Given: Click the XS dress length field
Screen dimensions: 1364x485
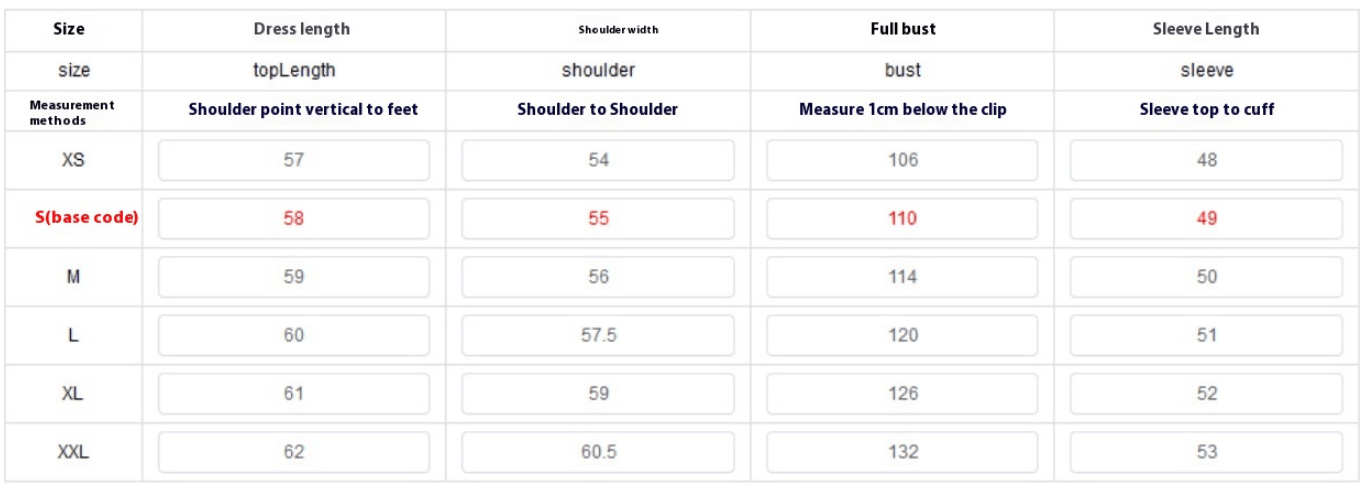Looking at the screenshot, I should pyautogui.click(x=293, y=160).
